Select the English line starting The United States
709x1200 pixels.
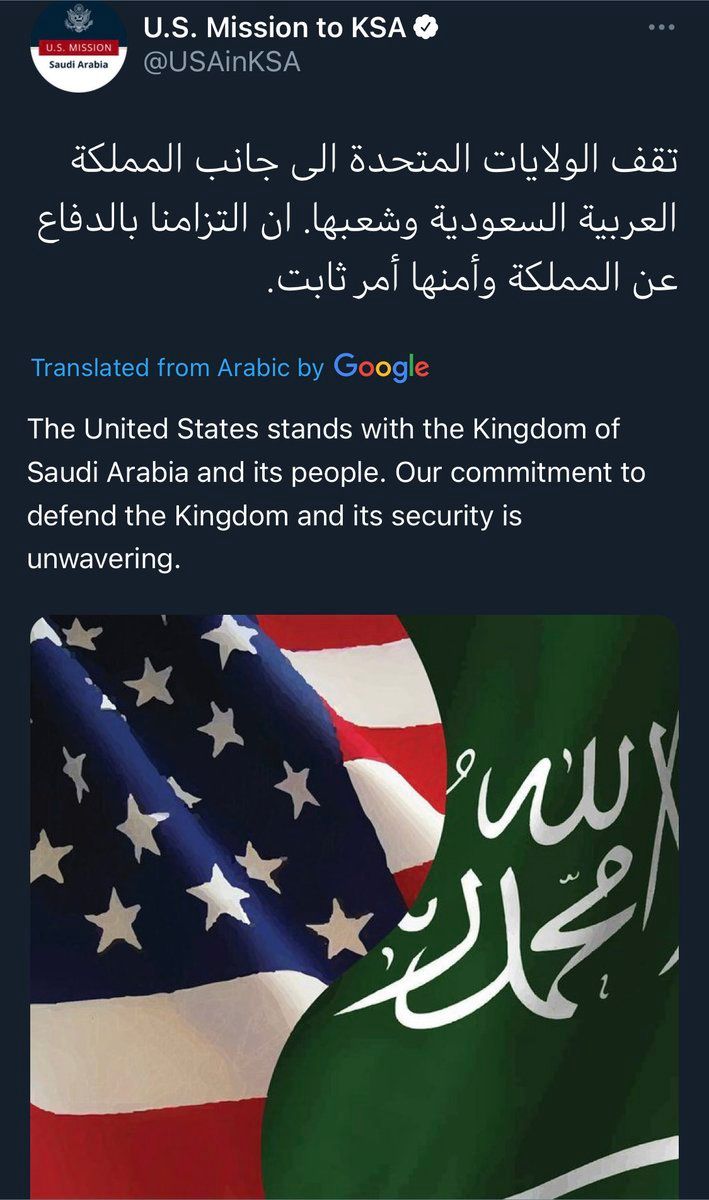coord(325,428)
